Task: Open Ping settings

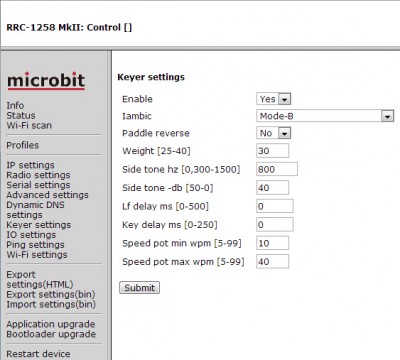Action: [x=35, y=245]
